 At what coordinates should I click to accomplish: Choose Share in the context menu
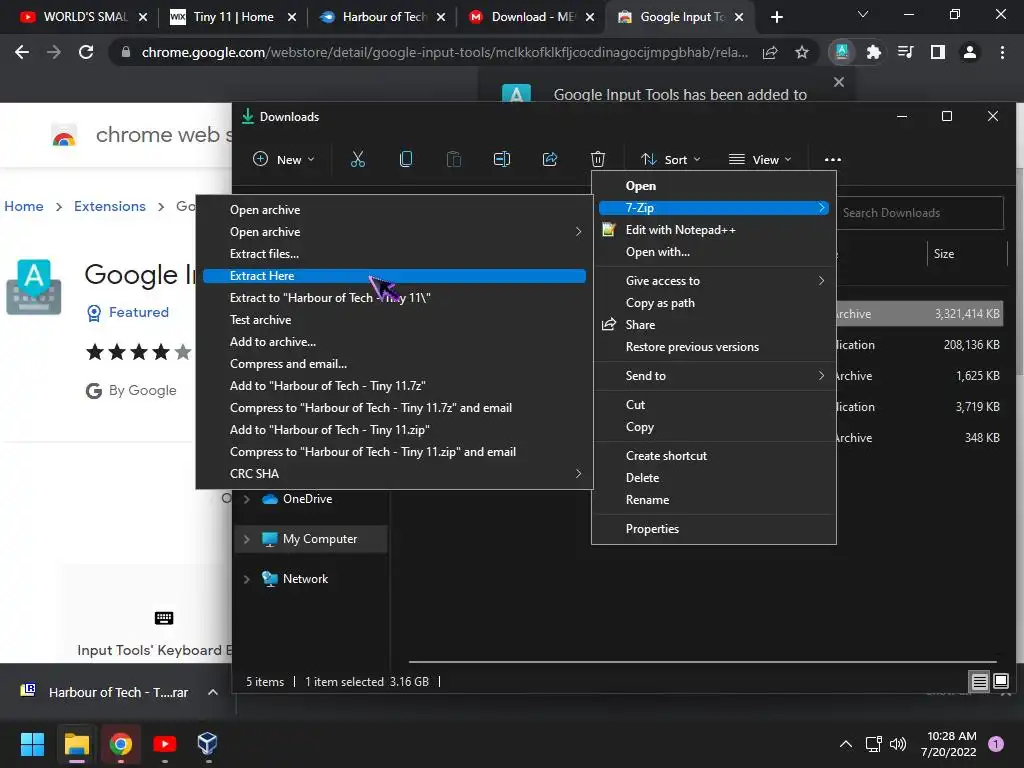(713, 325)
